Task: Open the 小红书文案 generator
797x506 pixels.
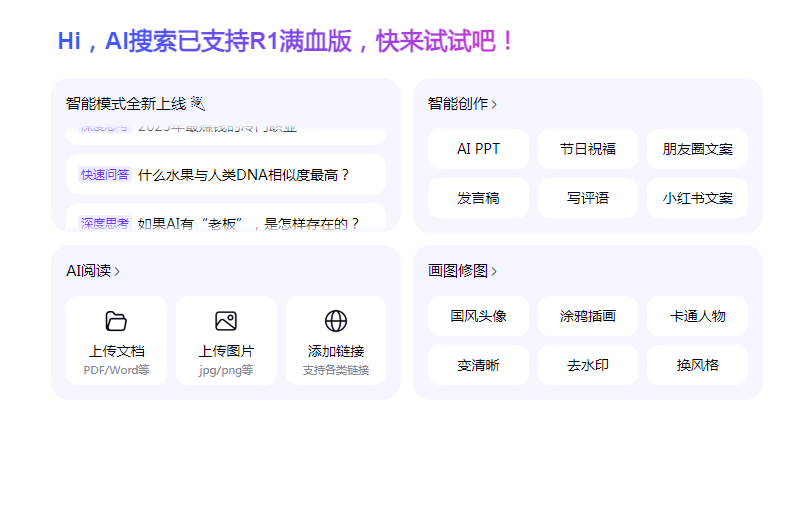Action: pyautogui.click(x=697, y=198)
